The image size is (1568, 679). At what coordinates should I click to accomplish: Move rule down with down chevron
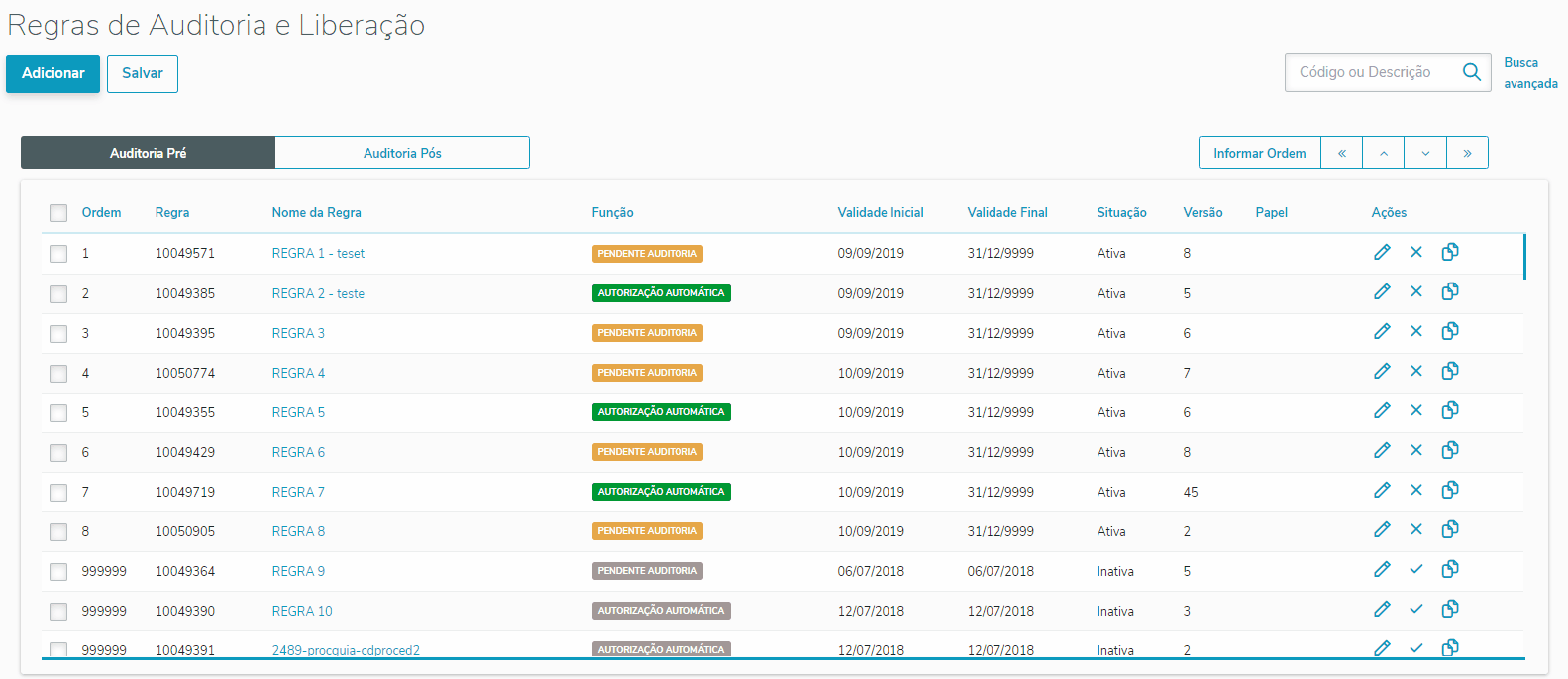[x=1425, y=153]
